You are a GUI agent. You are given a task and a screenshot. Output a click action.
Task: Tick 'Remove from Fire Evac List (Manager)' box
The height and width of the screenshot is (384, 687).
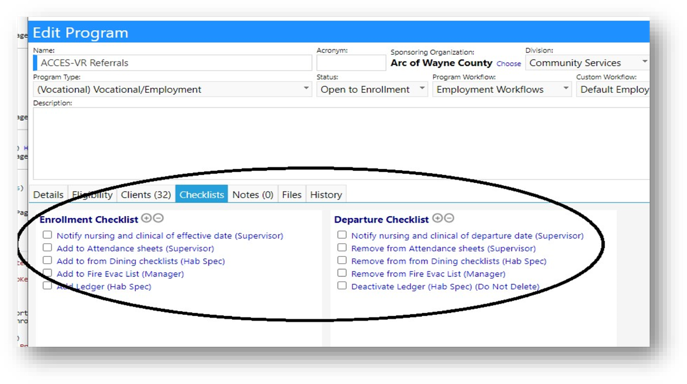[x=342, y=273]
